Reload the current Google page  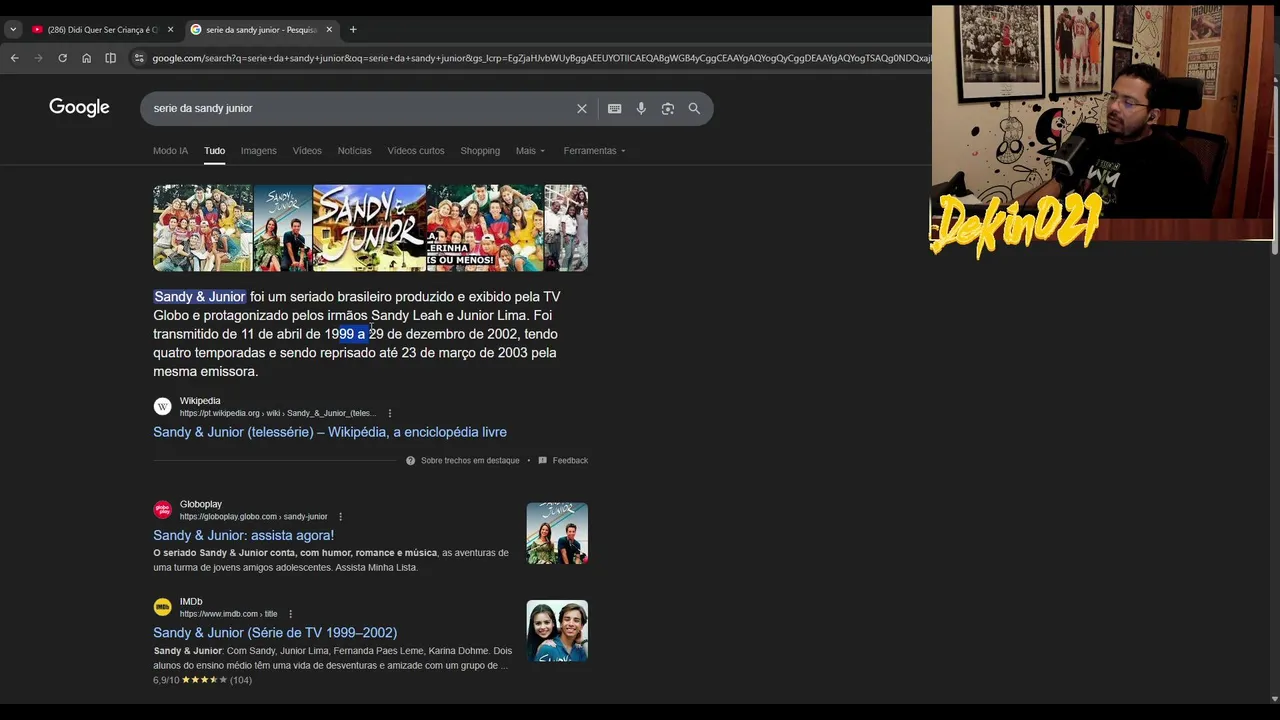[62, 58]
